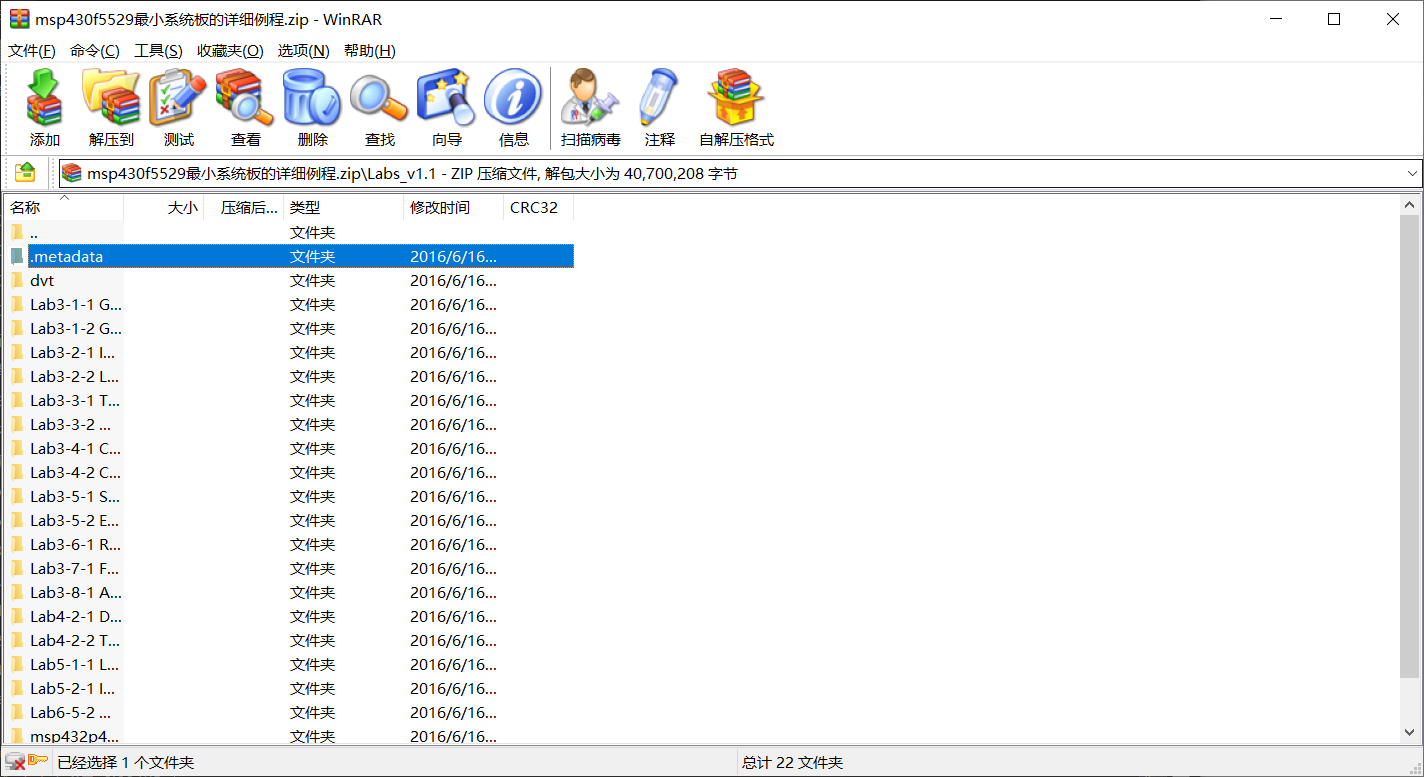This screenshot has width=1424, height=777.
Task: Select the "Lab3-4-2 C..." folder
Action: [290, 472]
